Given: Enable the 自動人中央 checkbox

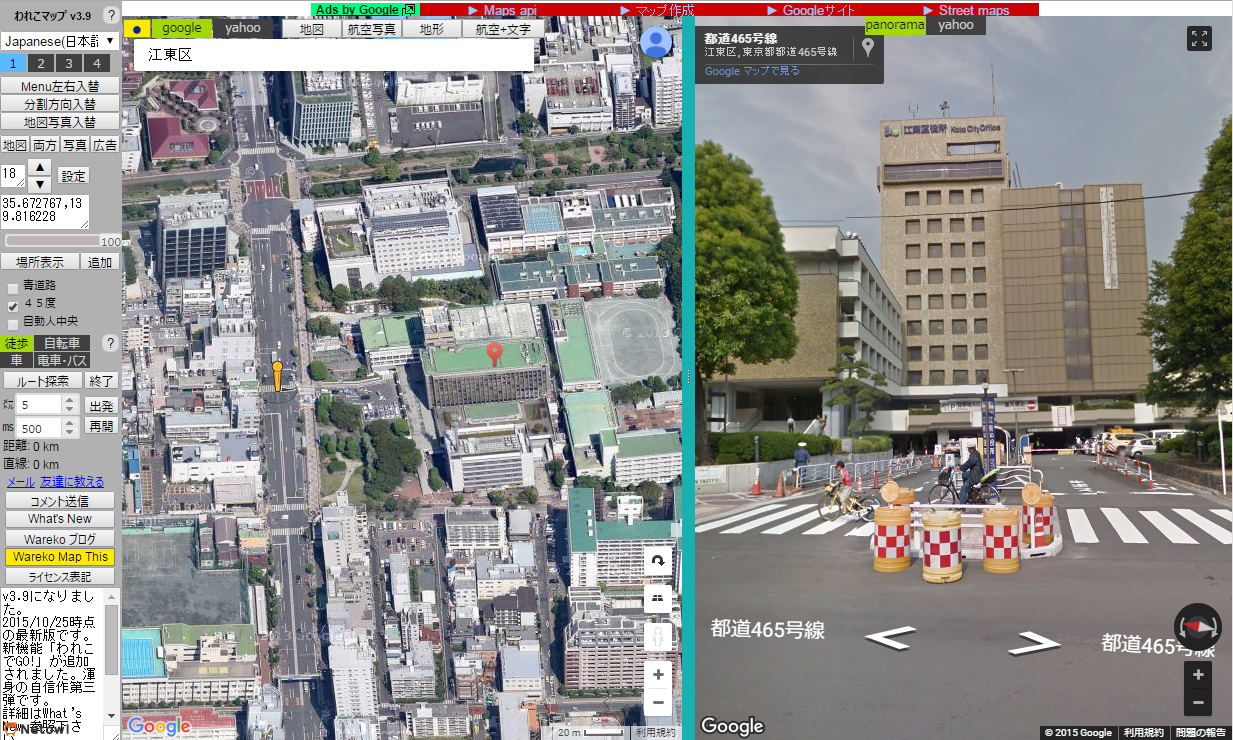Looking at the screenshot, I should 13,323.
